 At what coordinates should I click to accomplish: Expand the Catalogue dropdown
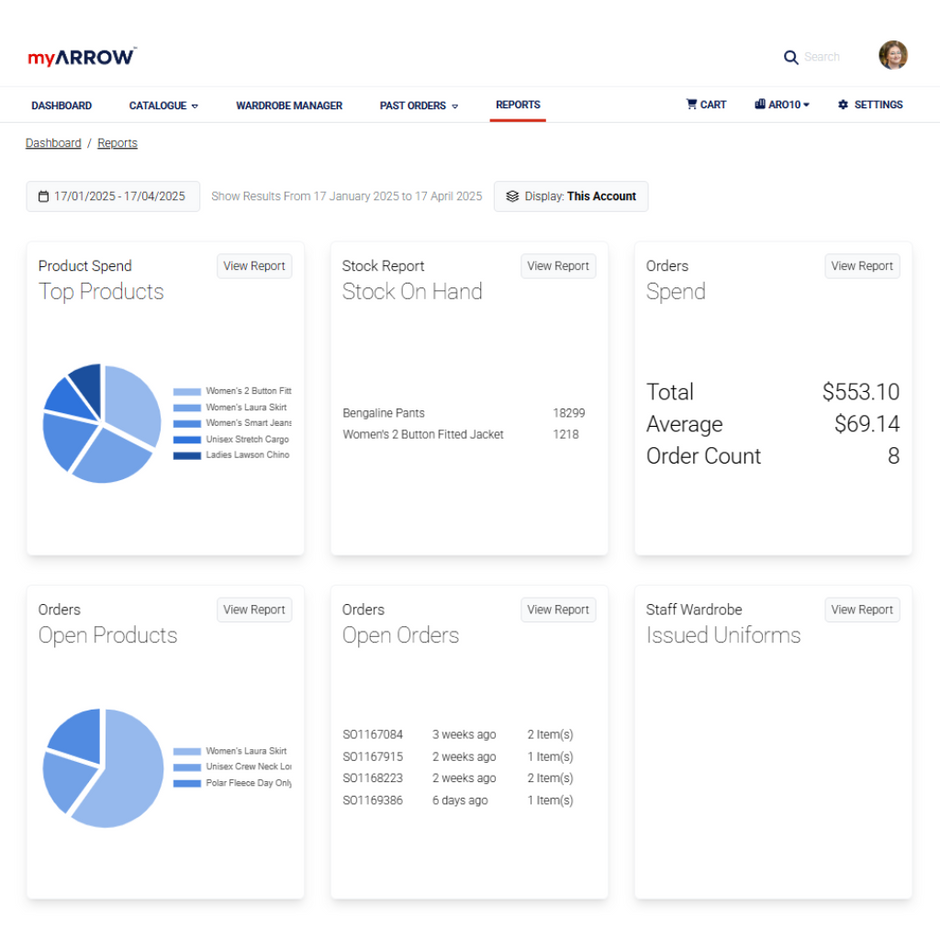[x=163, y=105]
